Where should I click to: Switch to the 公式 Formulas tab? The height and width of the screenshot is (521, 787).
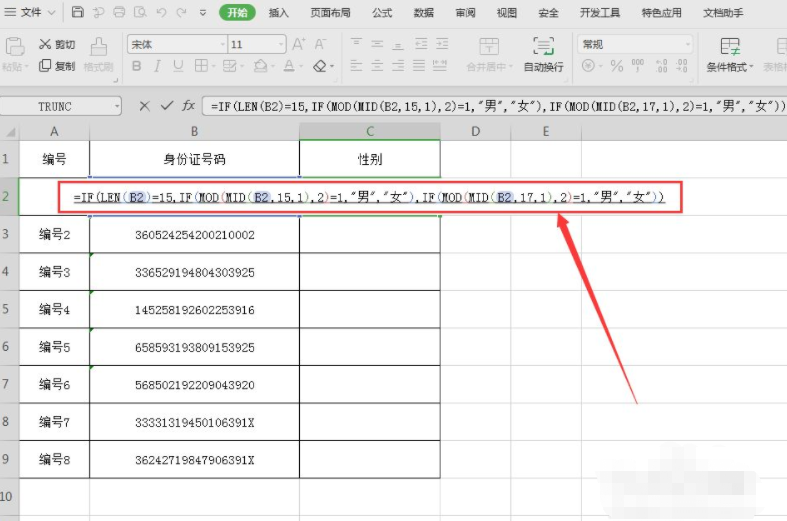pyautogui.click(x=382, y=13)
